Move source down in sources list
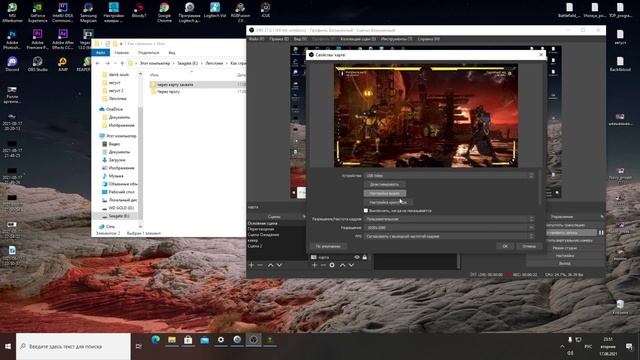The height and width of the screenshot is (360, 640). click(351, 265)
